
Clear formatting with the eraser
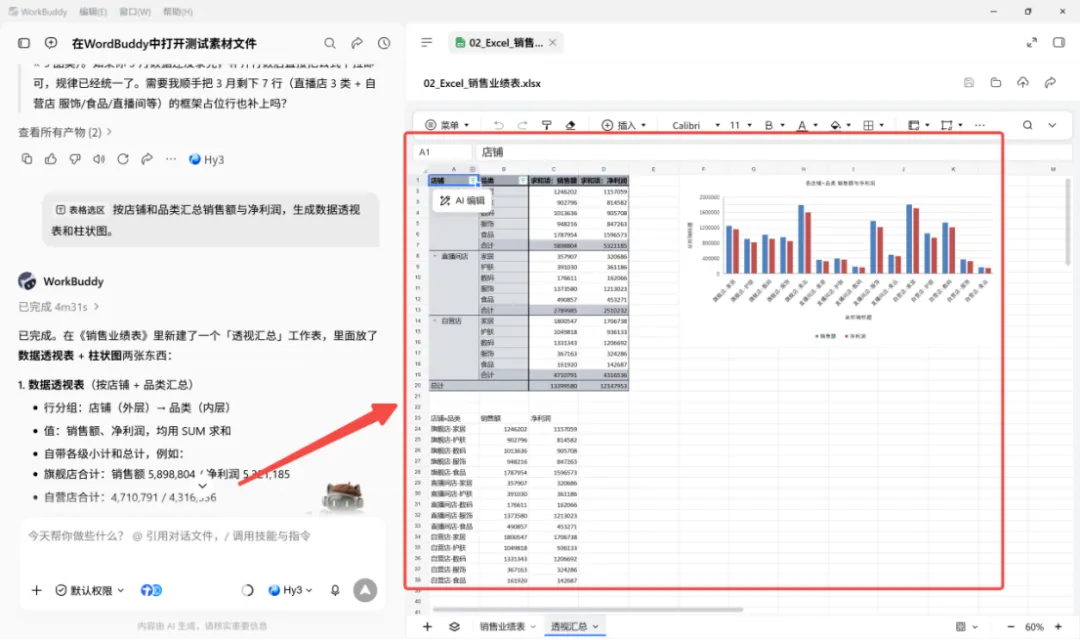[570, 125]
